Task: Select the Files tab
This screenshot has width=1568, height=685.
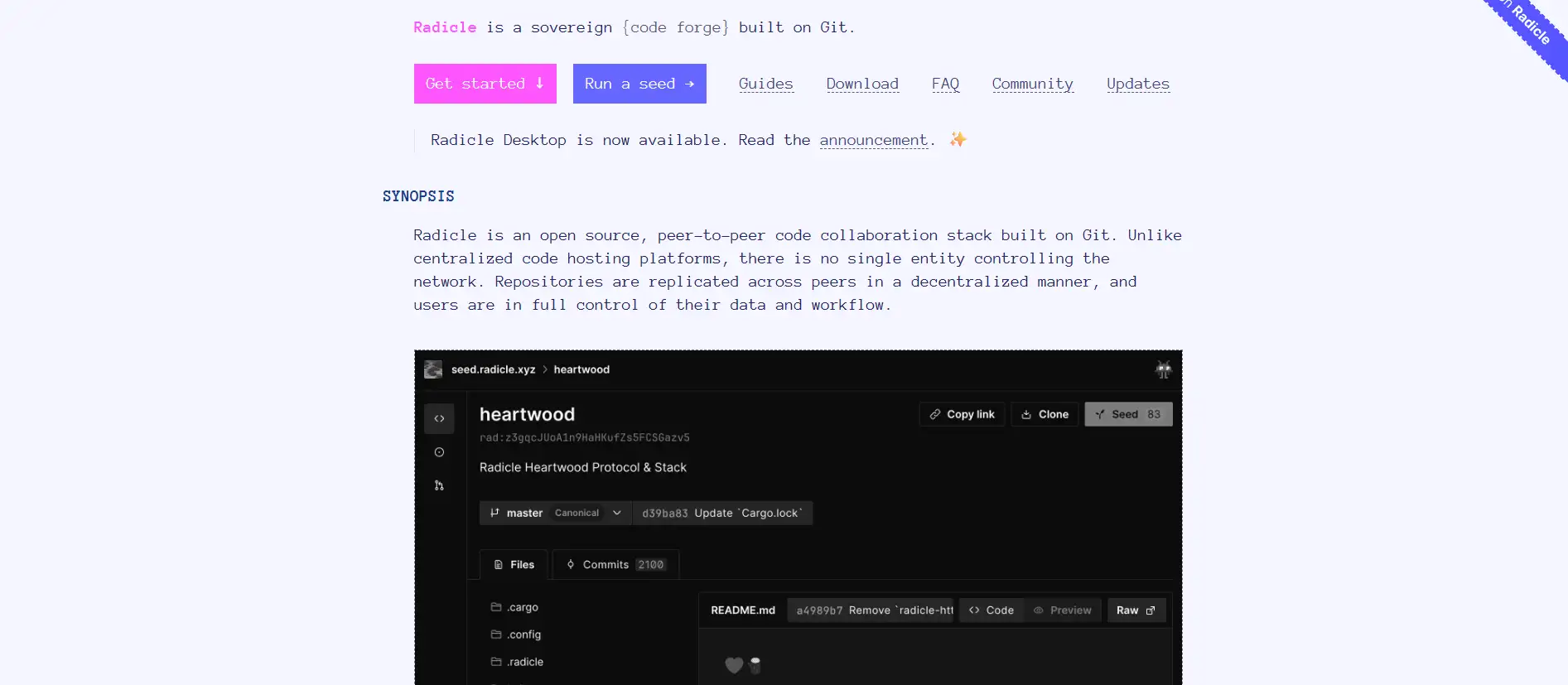Action: [514, 565]
